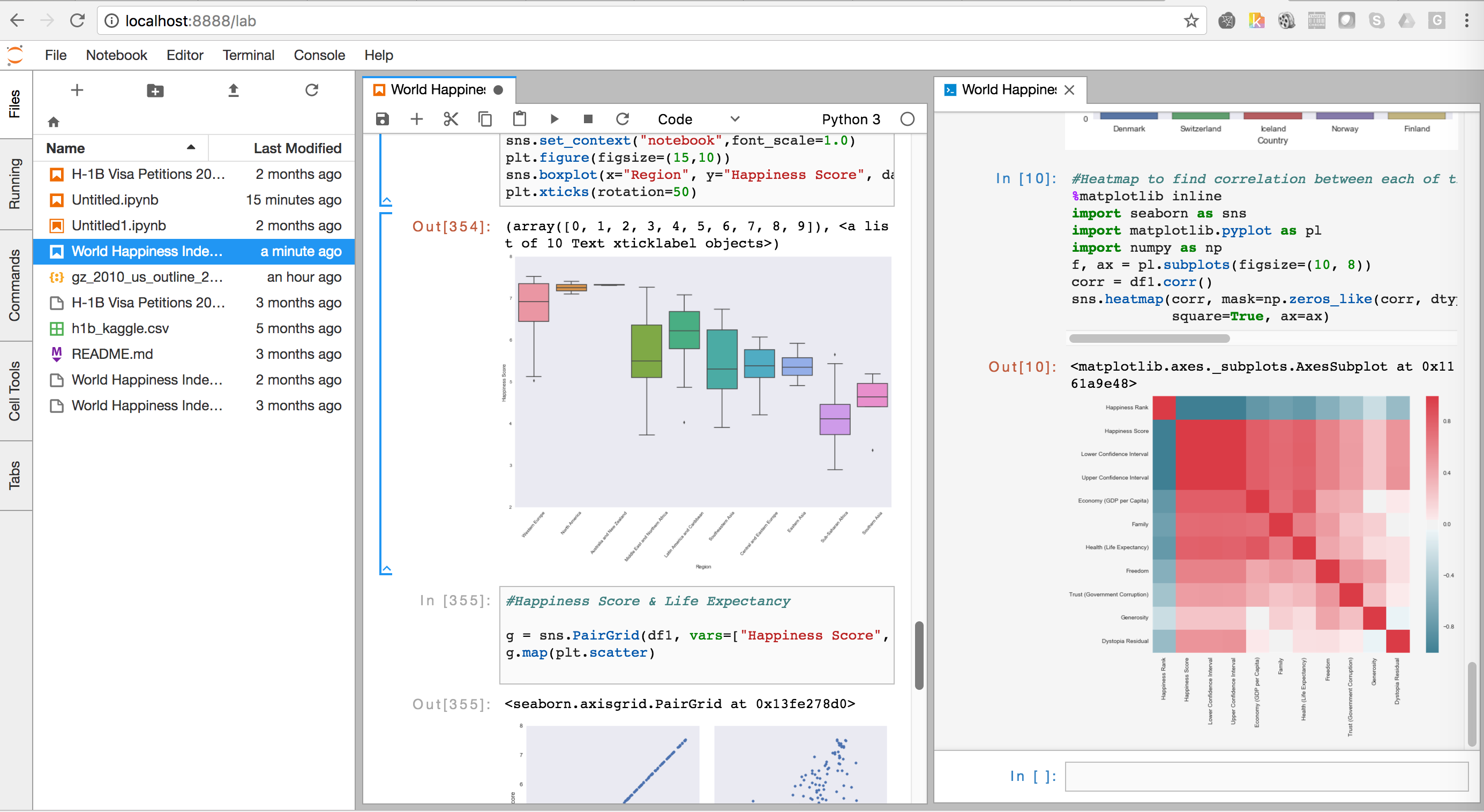Image resolution: width=1484 pixels, height=812 pixels.
Task: Click the Cut cell icon (scissors)
Action: click(450, 119)
